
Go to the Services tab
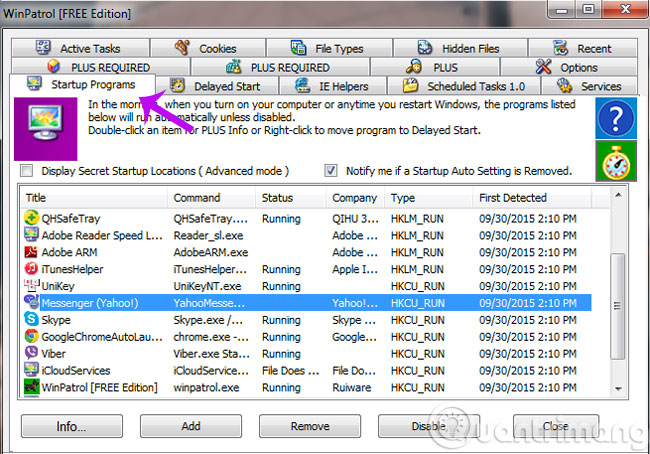click(589, 86)
